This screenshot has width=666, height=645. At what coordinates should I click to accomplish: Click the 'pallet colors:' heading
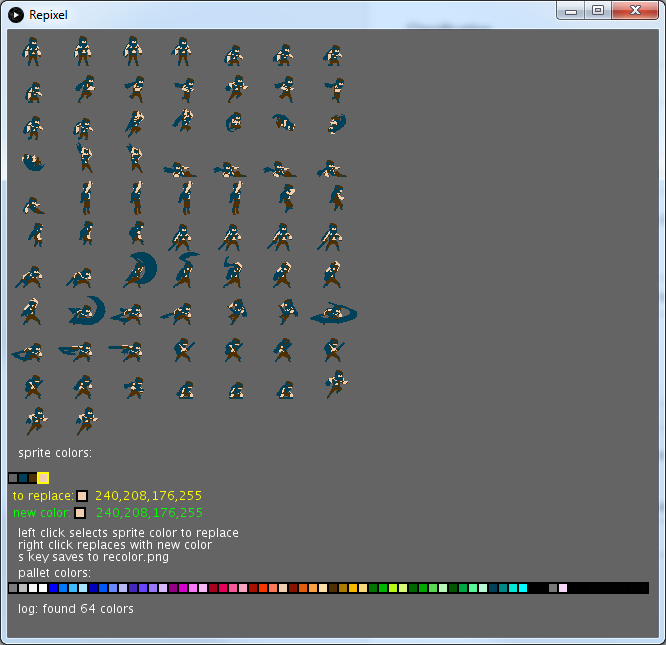(54, 573)
